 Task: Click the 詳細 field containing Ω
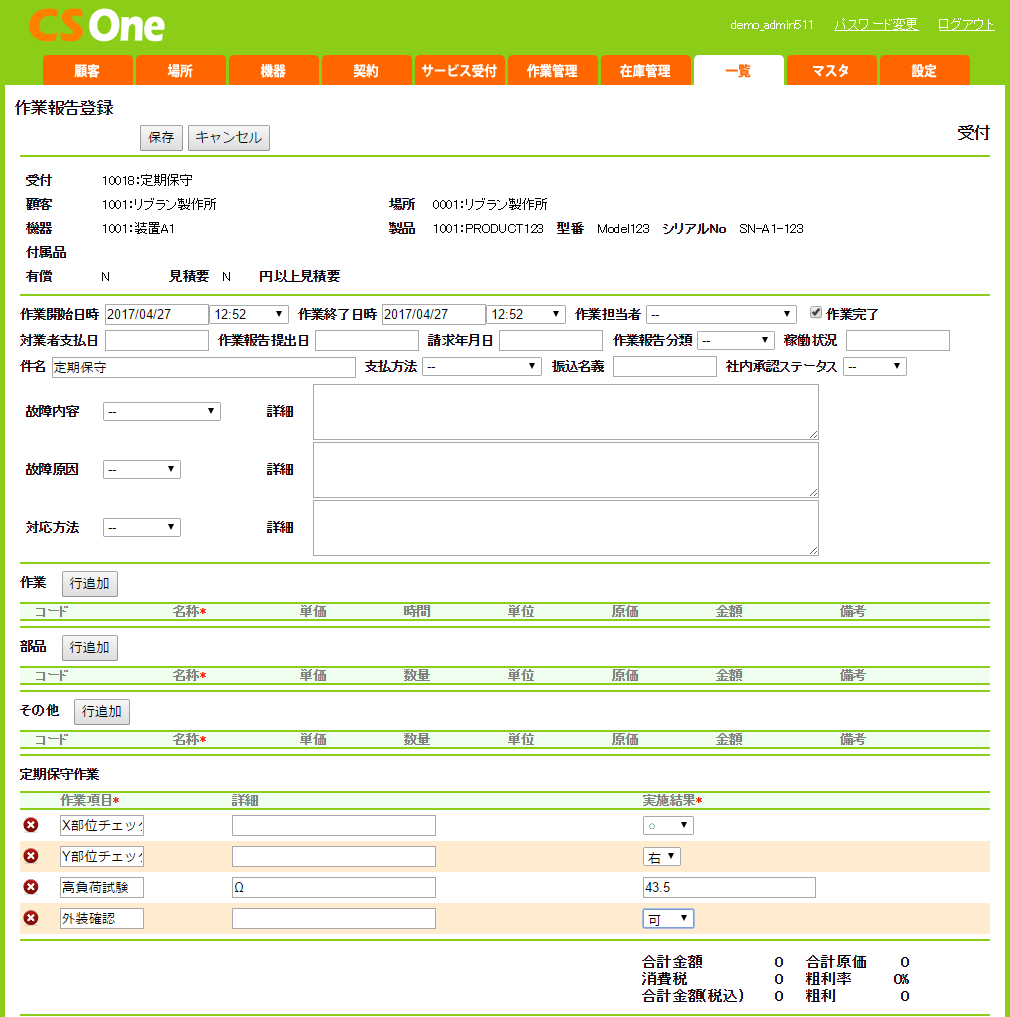[x=333, y=887]
